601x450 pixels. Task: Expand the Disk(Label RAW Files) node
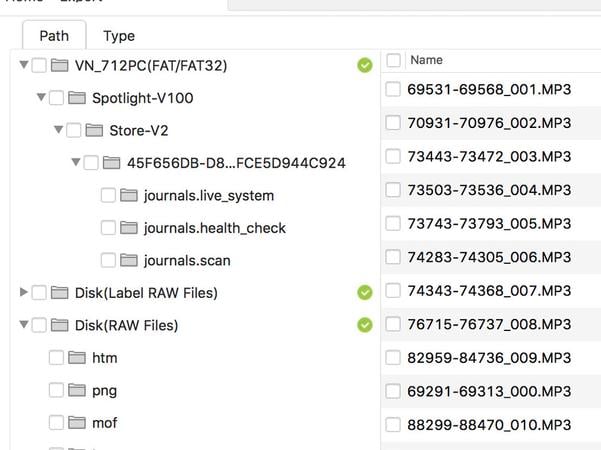point(24,293)
